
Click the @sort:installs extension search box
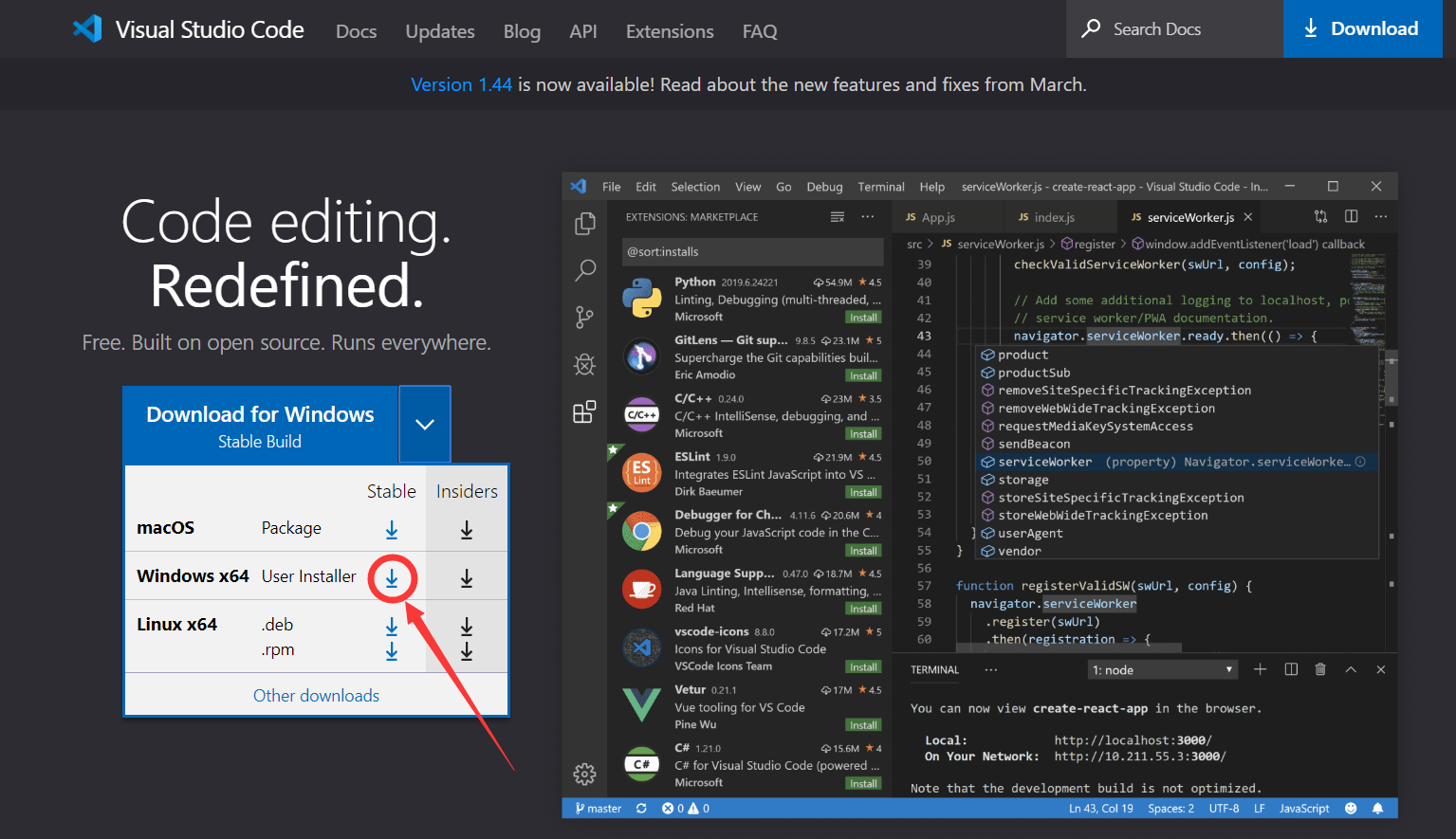point(752,251)
